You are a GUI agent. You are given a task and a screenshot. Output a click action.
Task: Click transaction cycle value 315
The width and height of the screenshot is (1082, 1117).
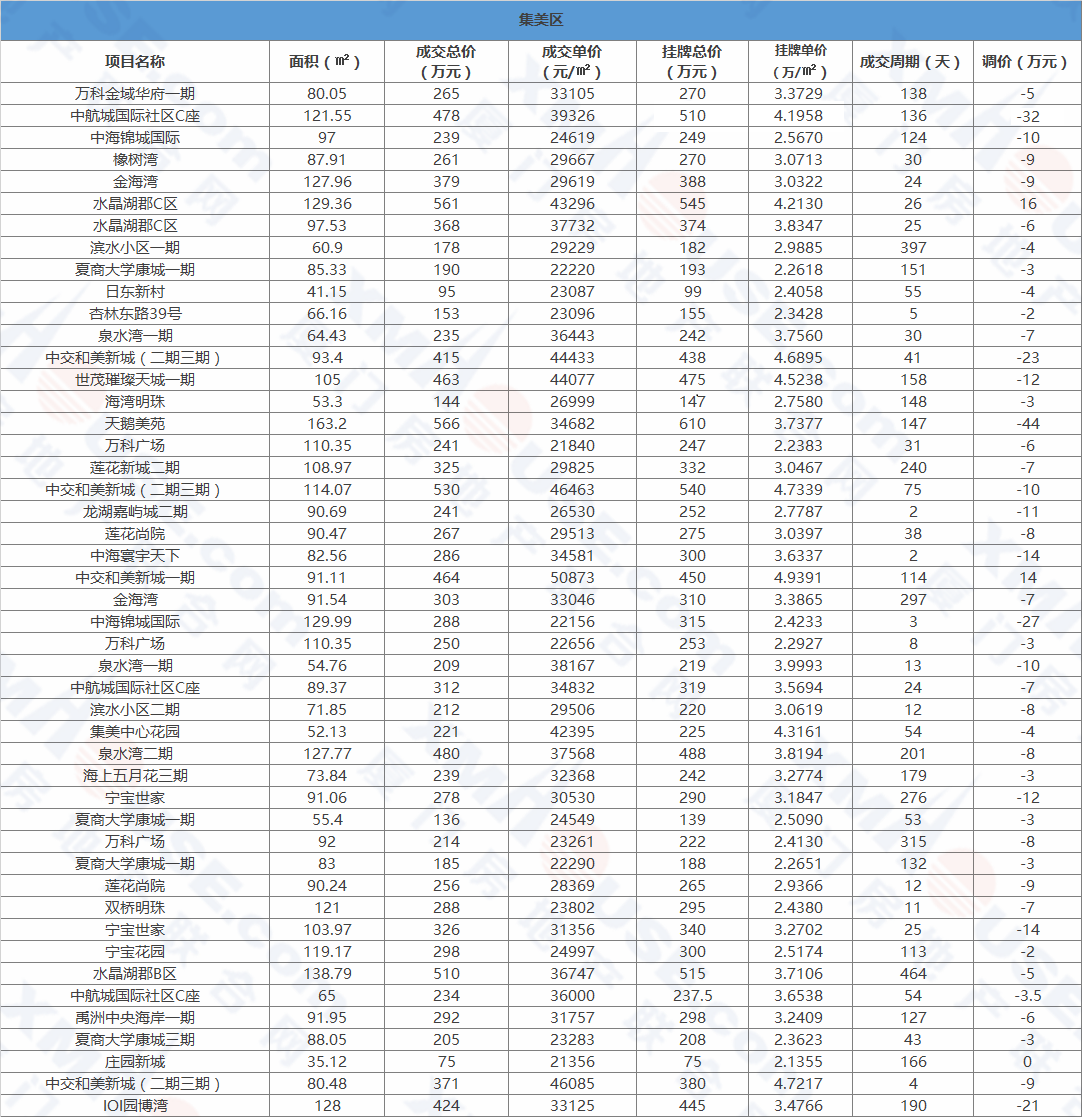pos(913,843)
